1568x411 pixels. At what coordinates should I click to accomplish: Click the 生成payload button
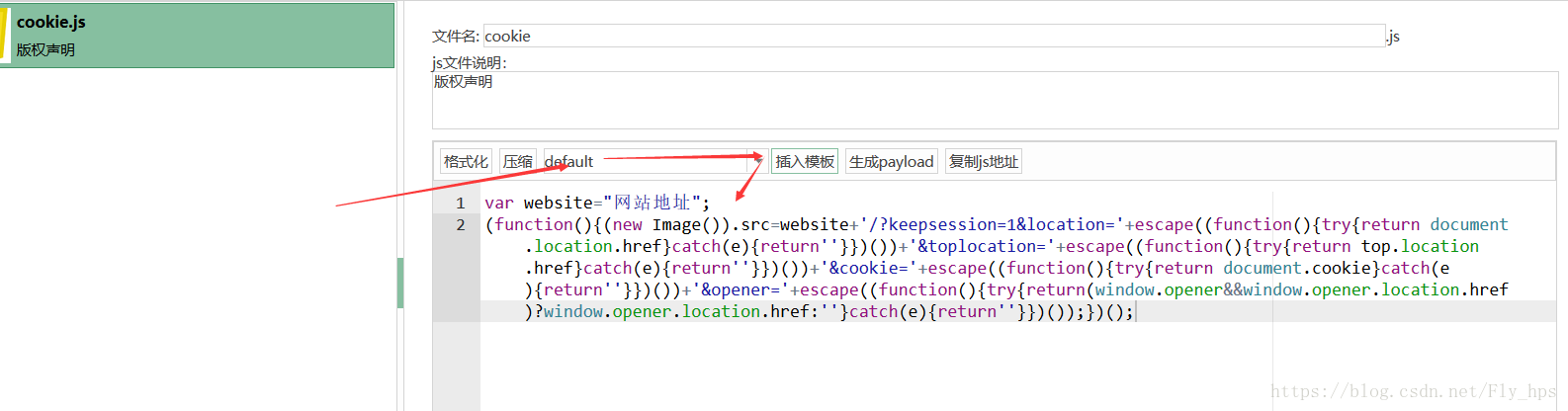(892, 161)
